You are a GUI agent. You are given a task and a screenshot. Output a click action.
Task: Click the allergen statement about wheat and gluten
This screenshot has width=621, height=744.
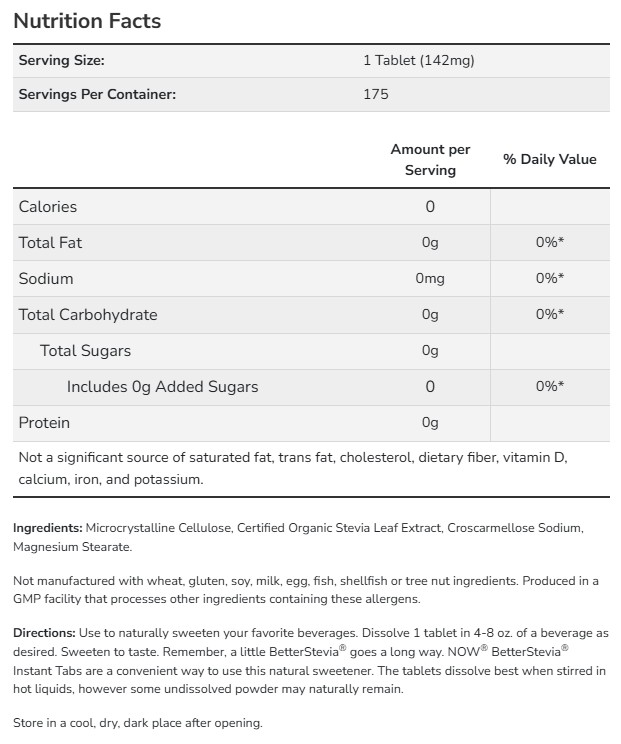click(319, 590)
